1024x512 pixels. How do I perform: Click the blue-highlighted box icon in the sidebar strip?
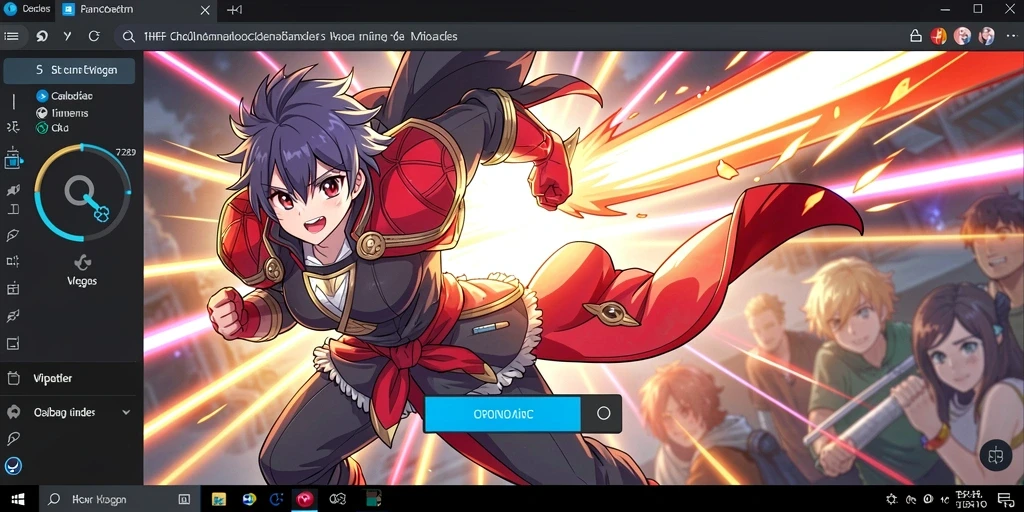[x=13, y=159]
